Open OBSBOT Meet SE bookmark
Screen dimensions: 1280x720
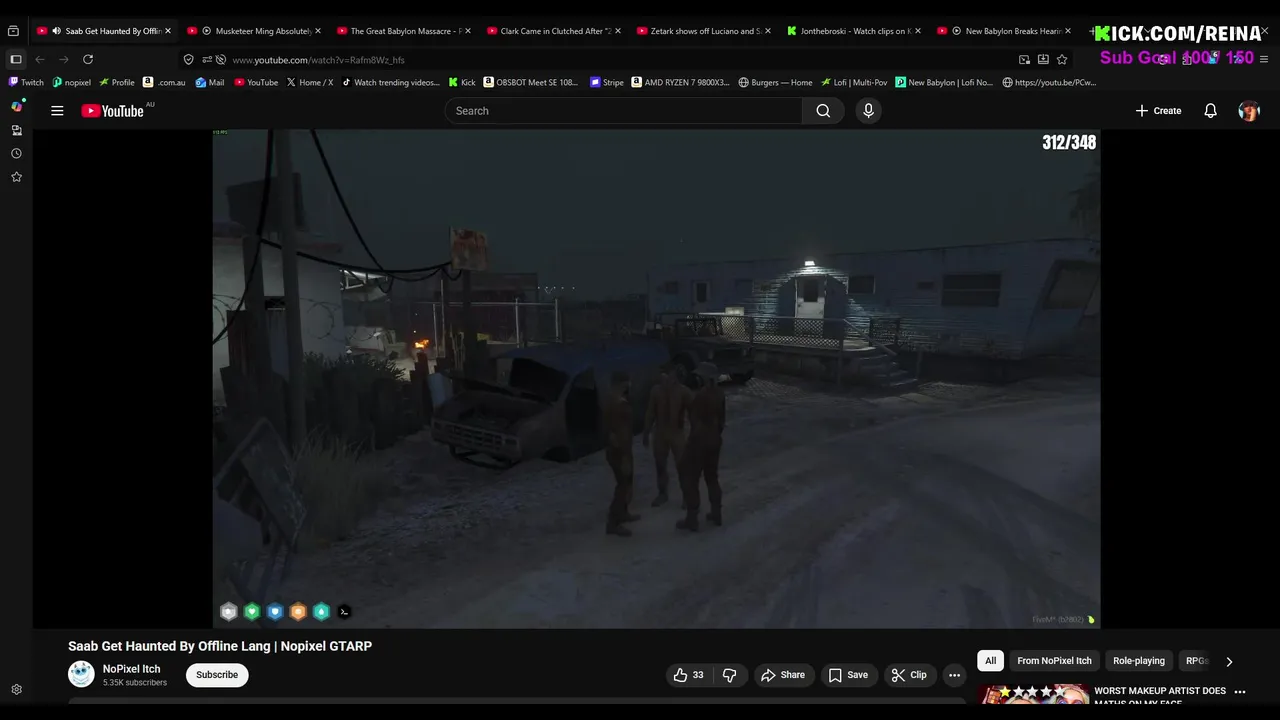[x=531, y=83]
